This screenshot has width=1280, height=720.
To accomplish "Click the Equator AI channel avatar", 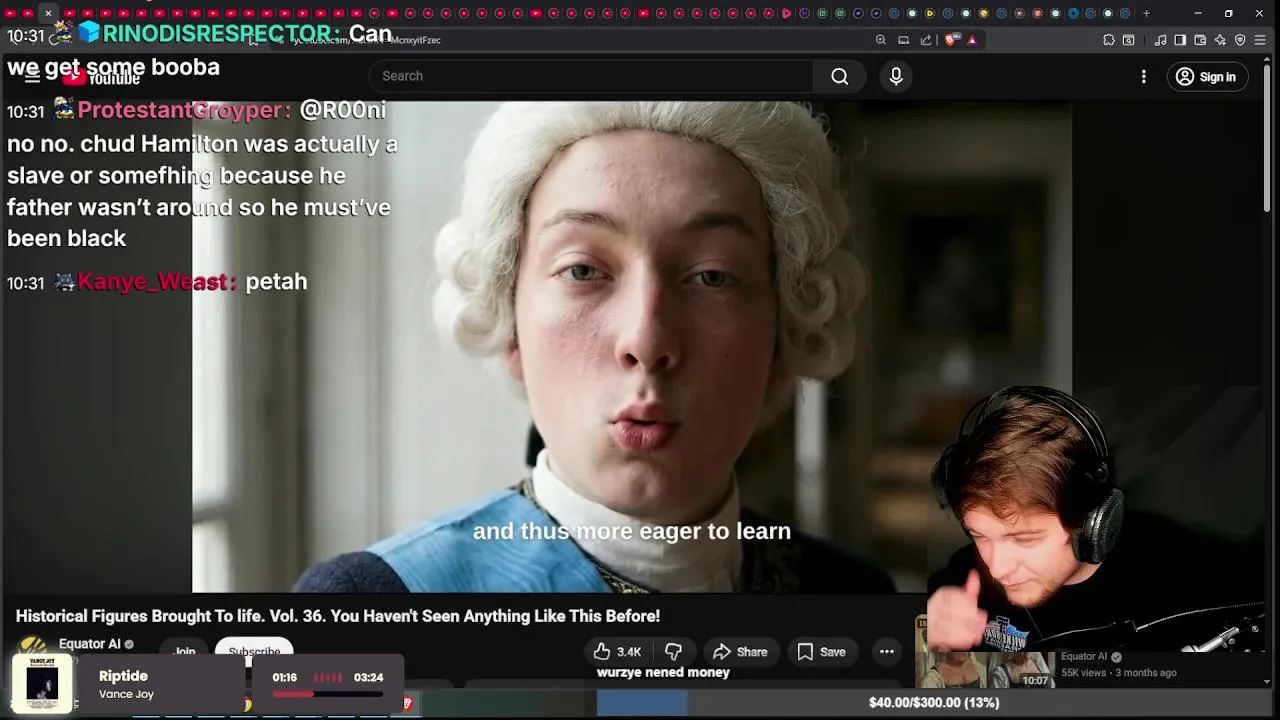I will (33, 646).
